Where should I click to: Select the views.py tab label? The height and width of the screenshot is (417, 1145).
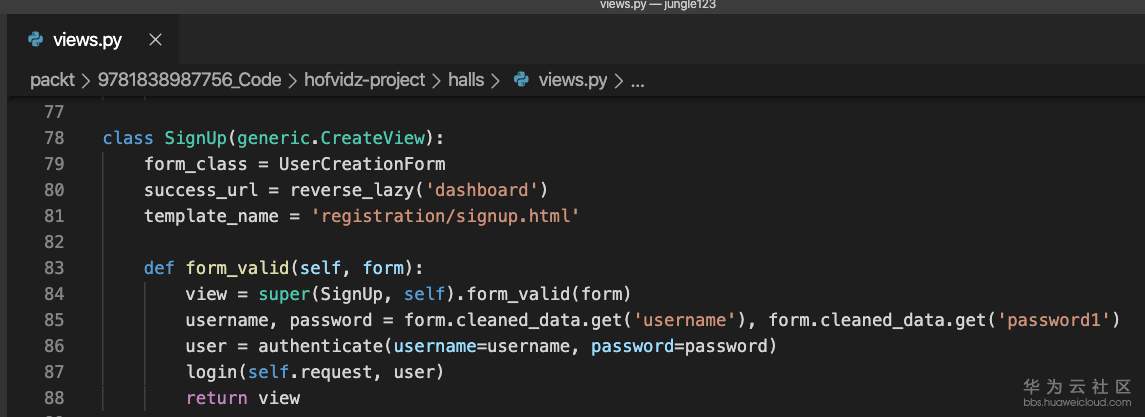pyautogui.click(x=88, y=40)
